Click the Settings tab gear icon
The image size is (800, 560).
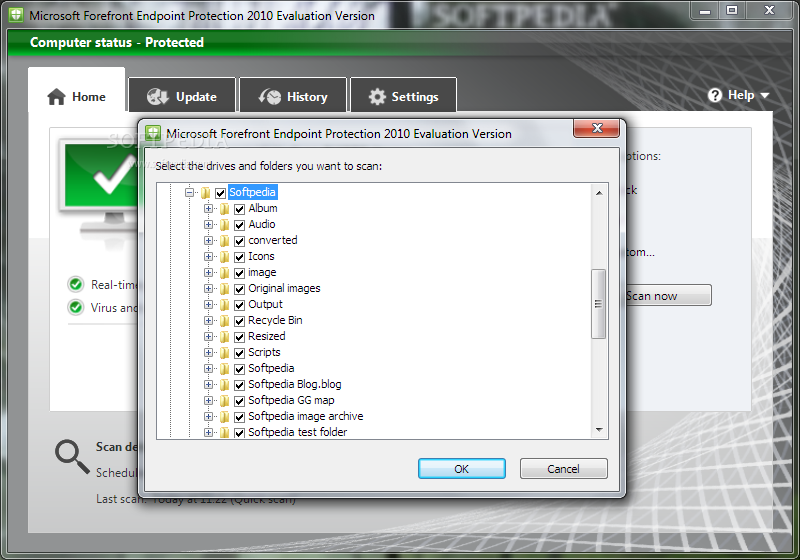(377, 96)
